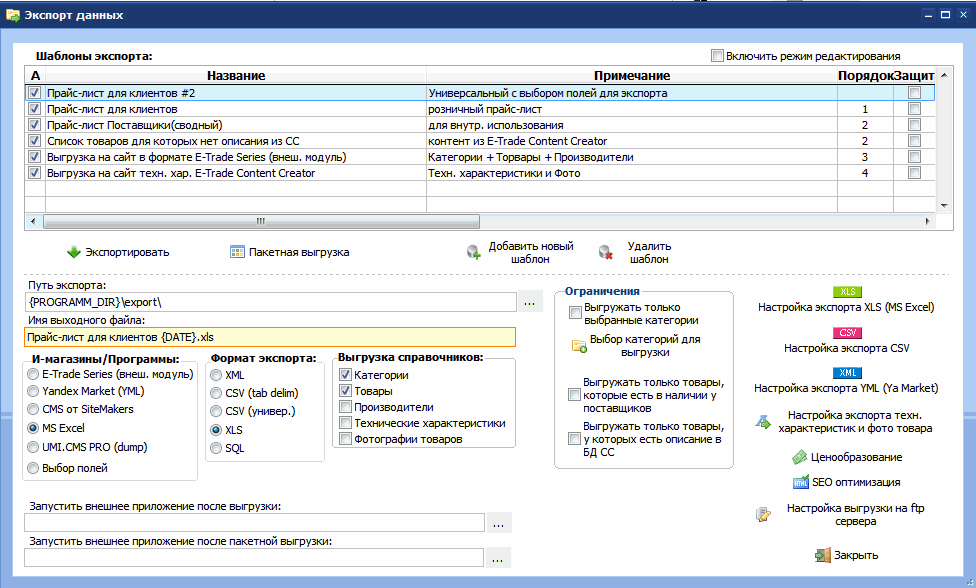Click the Выбор категорий folder icon
Viewport: 976px width, 588px height.
click(580, 346)
